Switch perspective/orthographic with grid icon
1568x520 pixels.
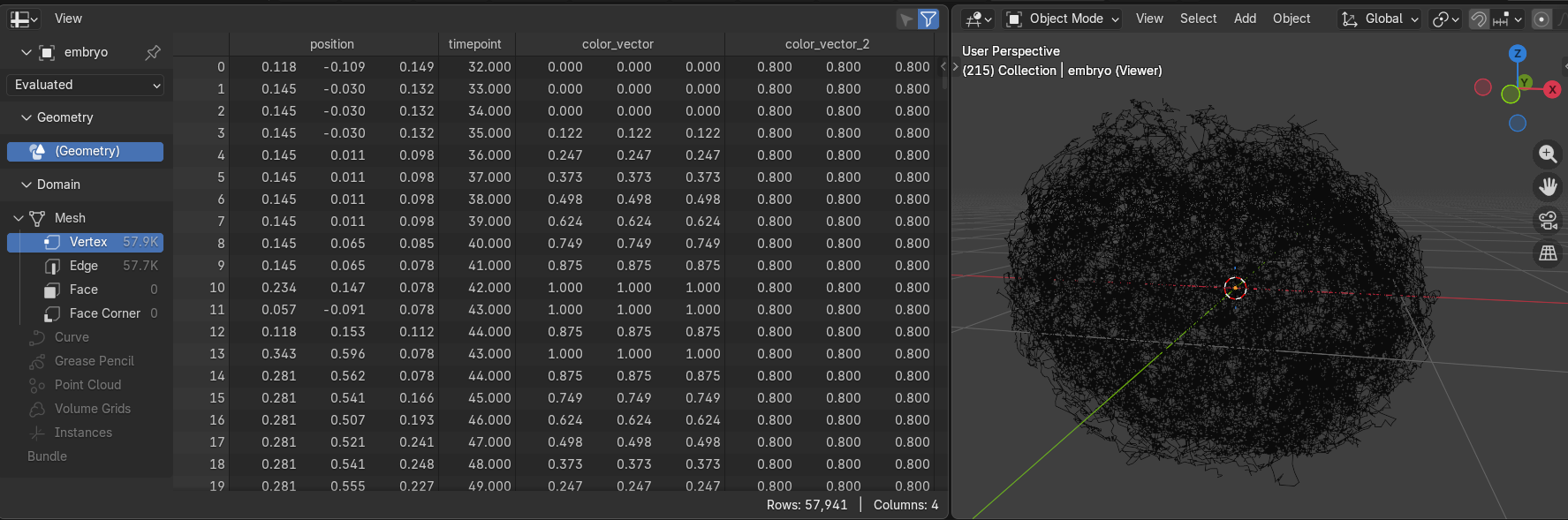tap(1548, 253)
